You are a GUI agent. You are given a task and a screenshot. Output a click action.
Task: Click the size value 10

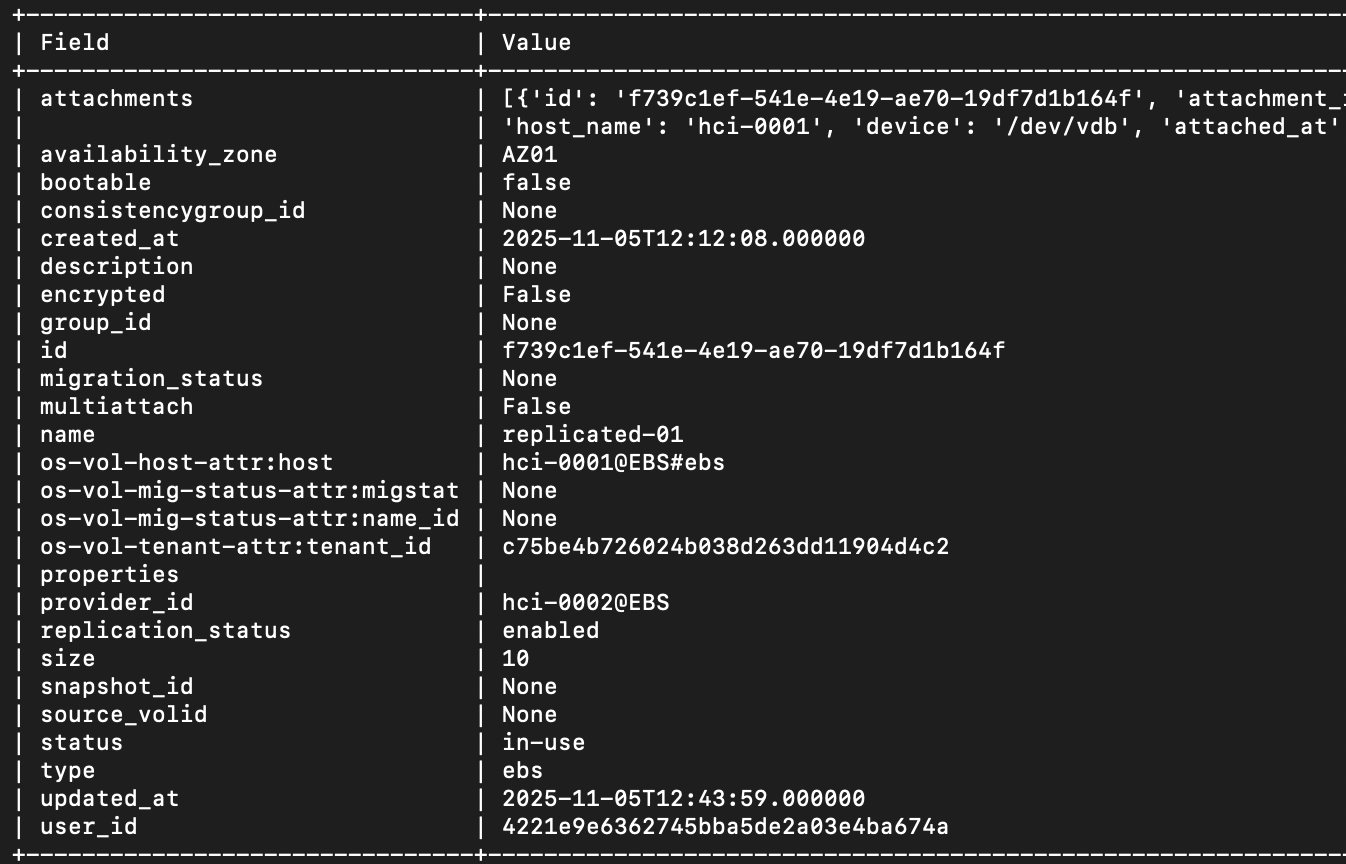(x=515, y=659)
